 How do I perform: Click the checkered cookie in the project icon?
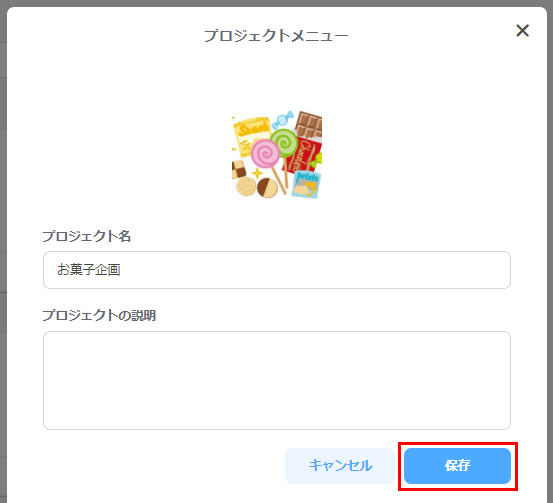coord(239,169)
